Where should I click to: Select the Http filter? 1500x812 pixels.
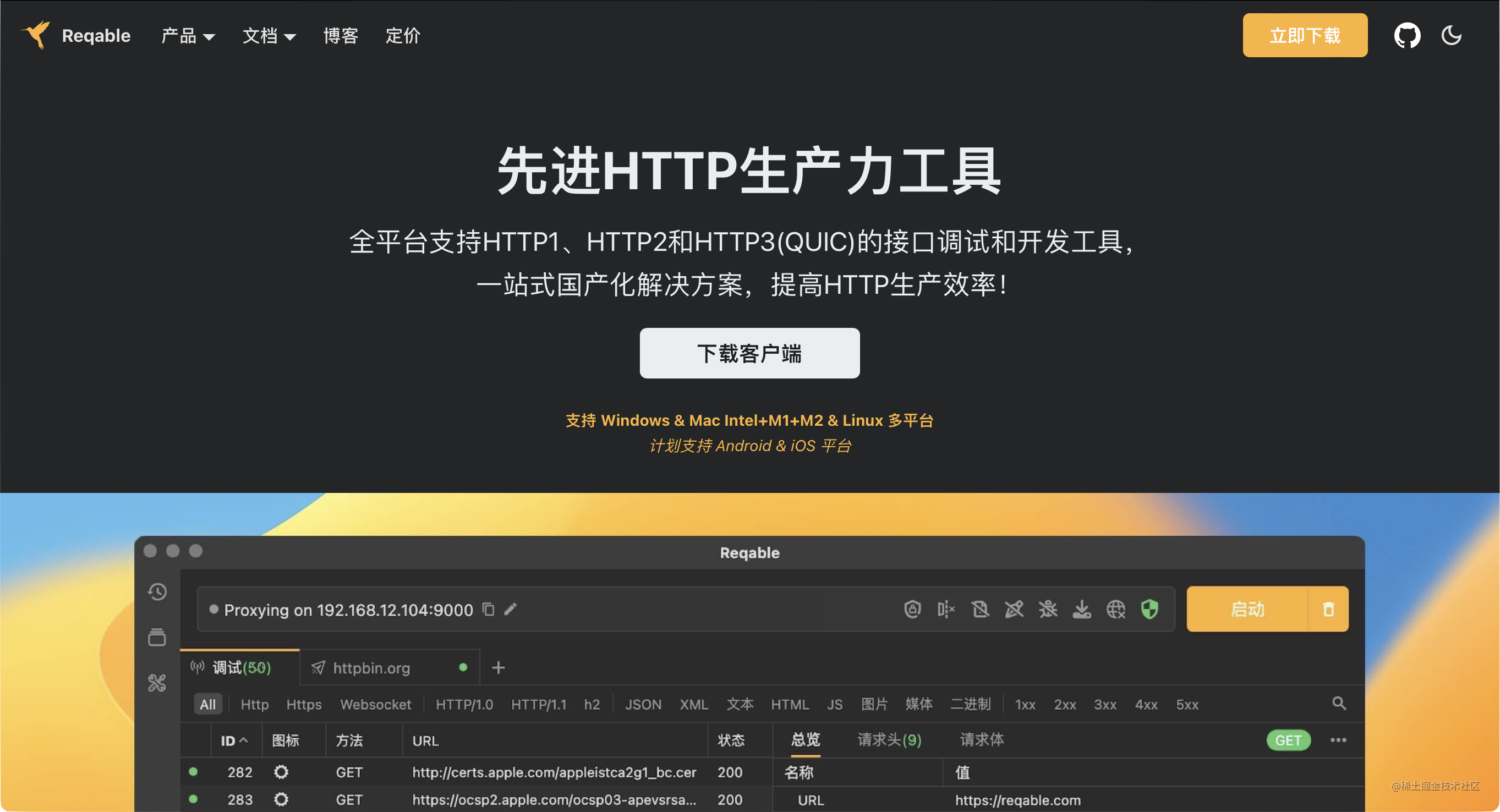pos(254,704)
